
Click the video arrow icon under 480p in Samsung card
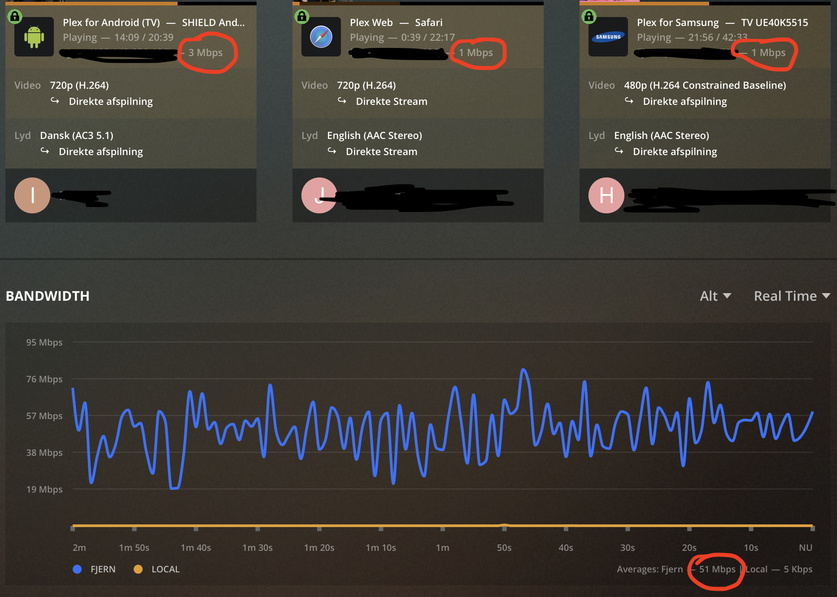629,100
